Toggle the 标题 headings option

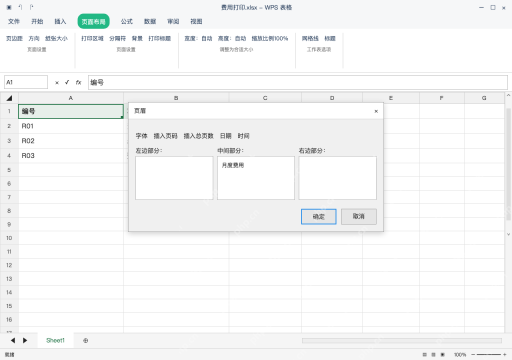[330, 39]
